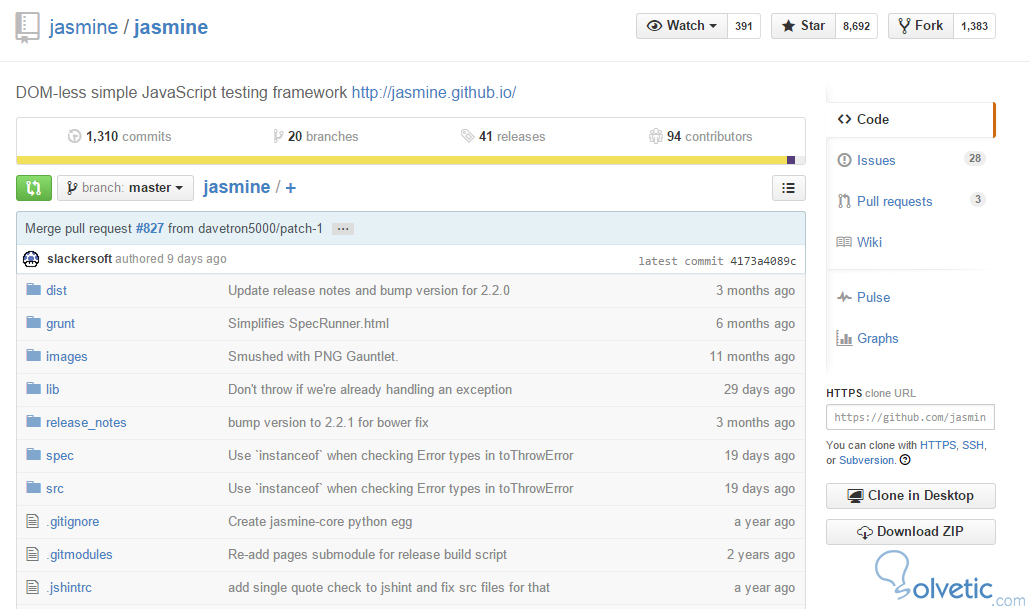Click the .gitignore file icon
1030x609 pixels.
point(33,521)
